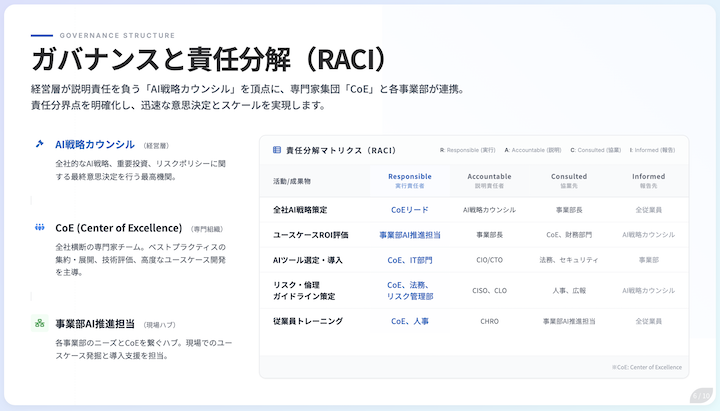
Task: Click the CoE description starting 全社横断の専門家チーム
Action: pyautogui.click(x=141, y=260)
